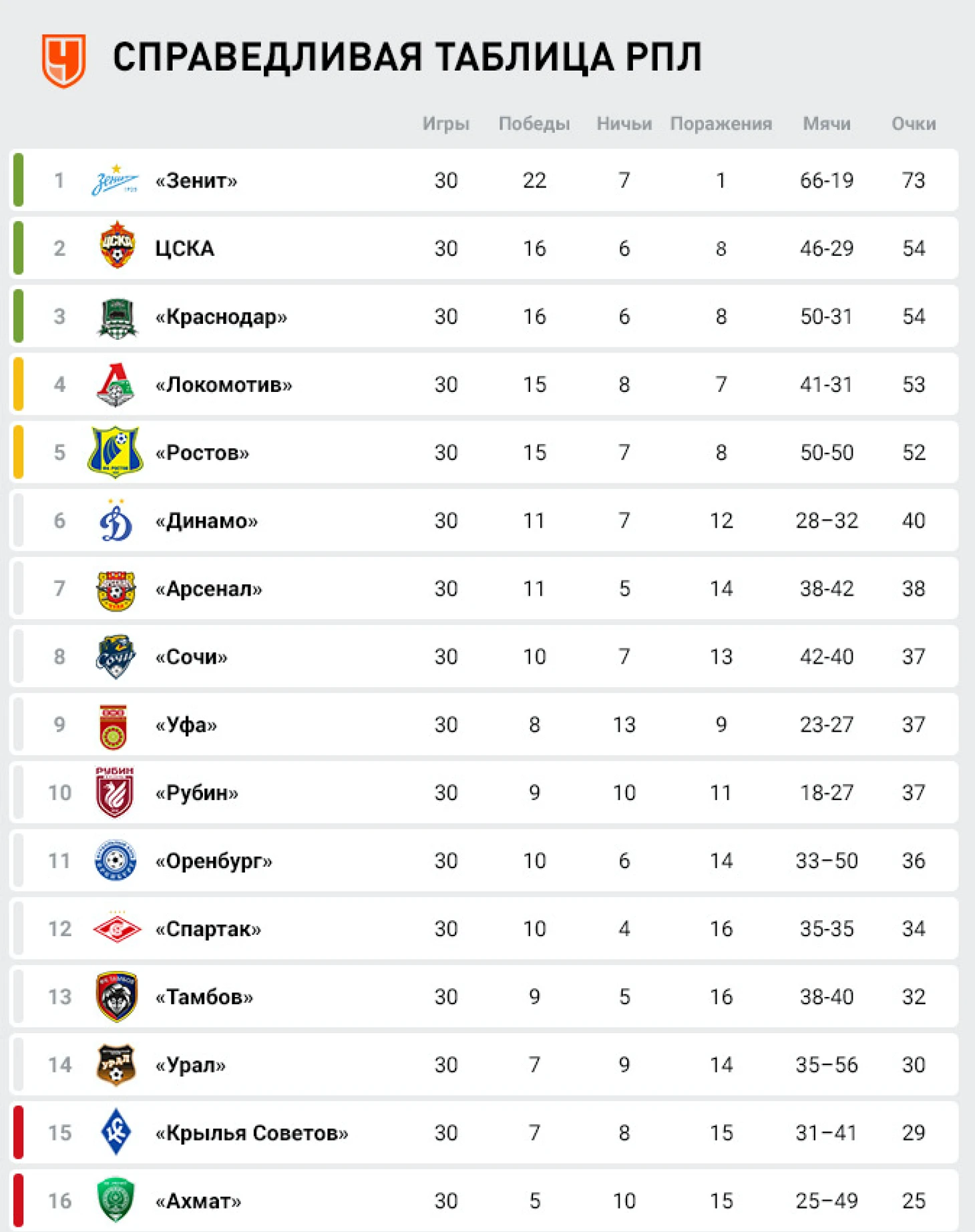The height and width of the screenshot is (1232, 975).
Task: Click the CSKA club crest
Action: click(x=116, y=245)
